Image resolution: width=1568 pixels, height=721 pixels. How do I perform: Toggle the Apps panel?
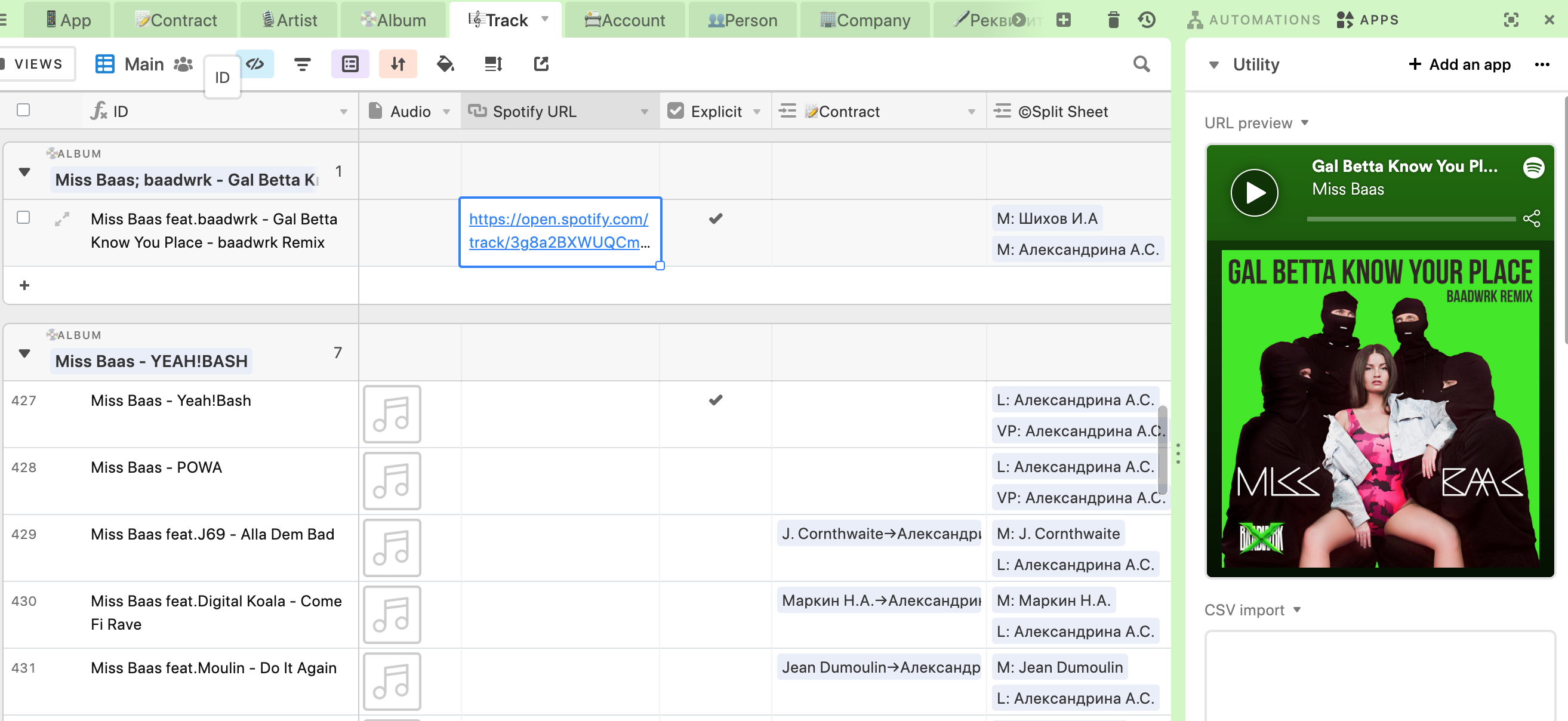coord(1367,20)
